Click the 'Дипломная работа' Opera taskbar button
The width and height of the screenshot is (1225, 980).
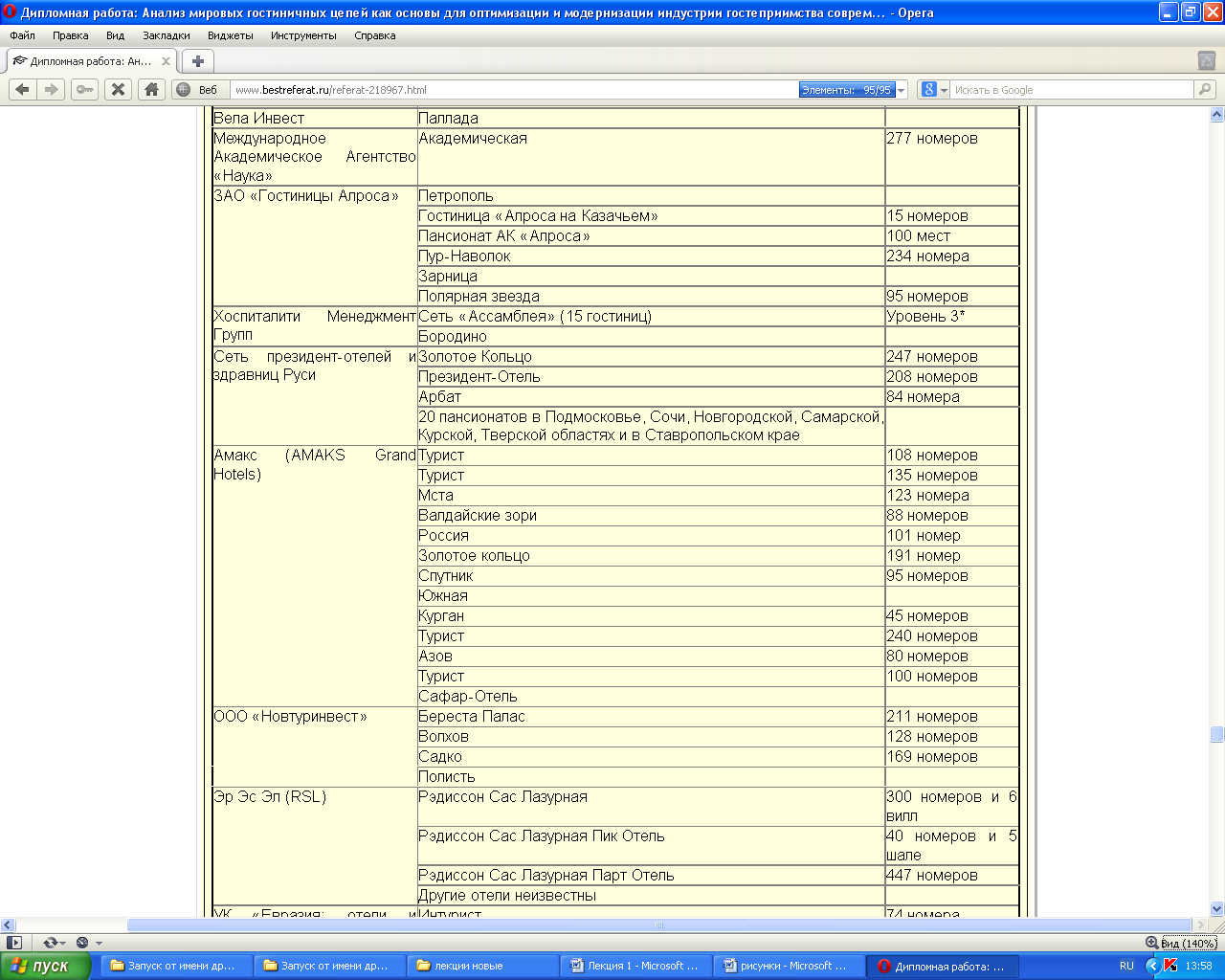point(943,966)
